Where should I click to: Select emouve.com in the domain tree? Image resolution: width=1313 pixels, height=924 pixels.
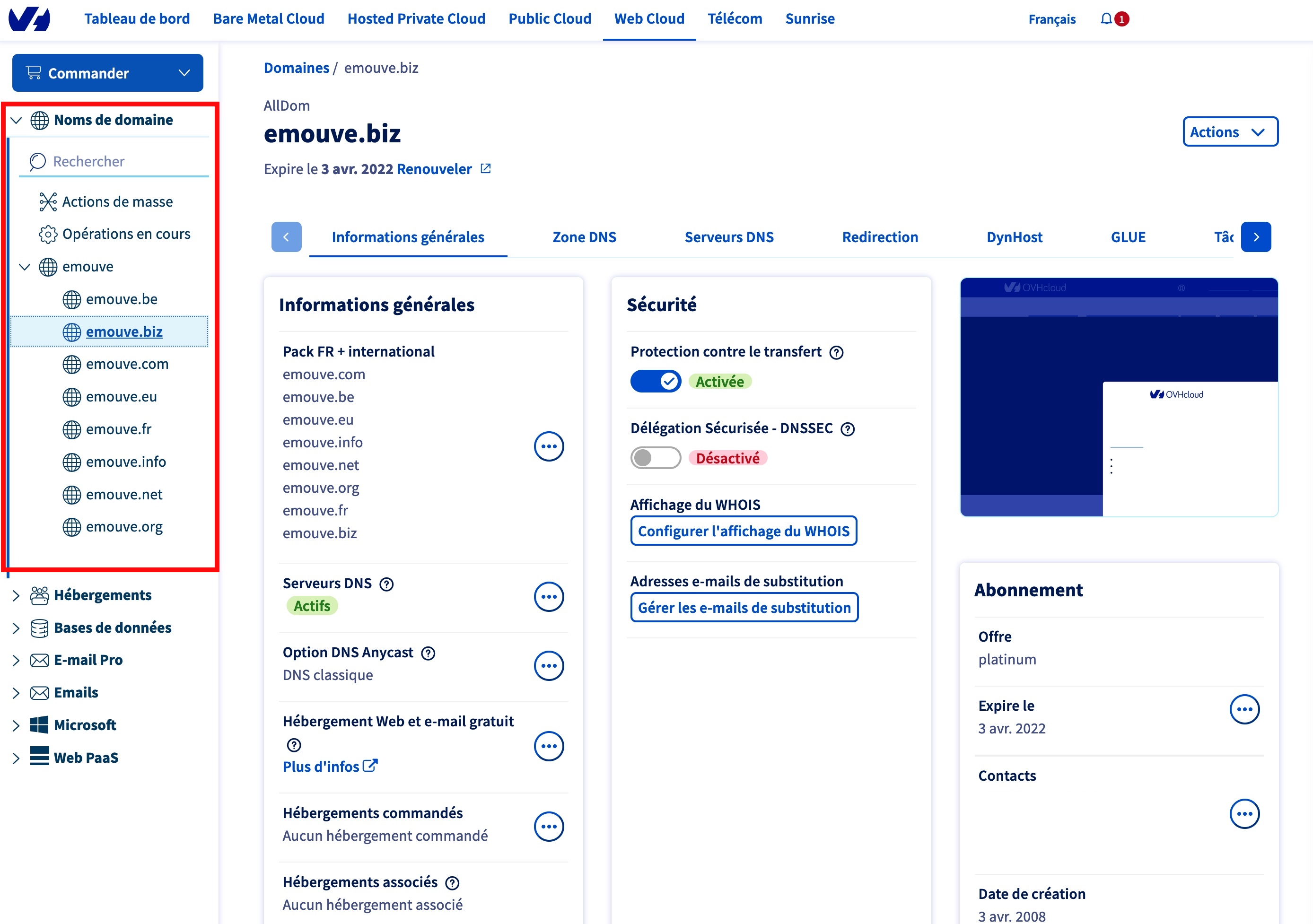[127, 364]
